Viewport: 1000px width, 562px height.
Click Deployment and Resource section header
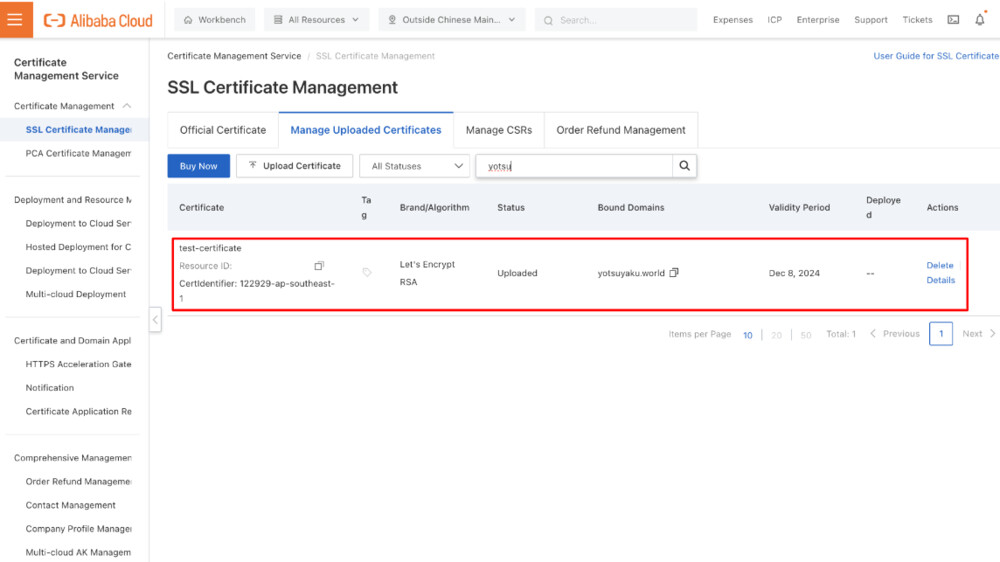[73, 200]
